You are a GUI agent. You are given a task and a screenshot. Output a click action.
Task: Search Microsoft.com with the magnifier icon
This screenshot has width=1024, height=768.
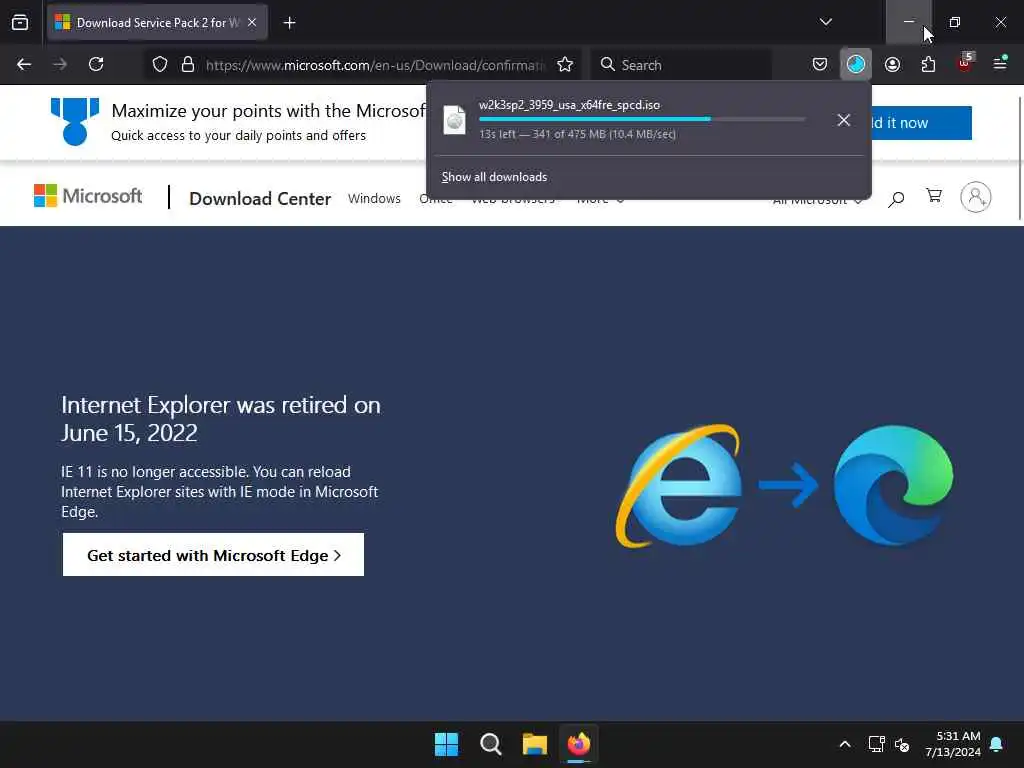pyautogui.click(x=896, y=198)
